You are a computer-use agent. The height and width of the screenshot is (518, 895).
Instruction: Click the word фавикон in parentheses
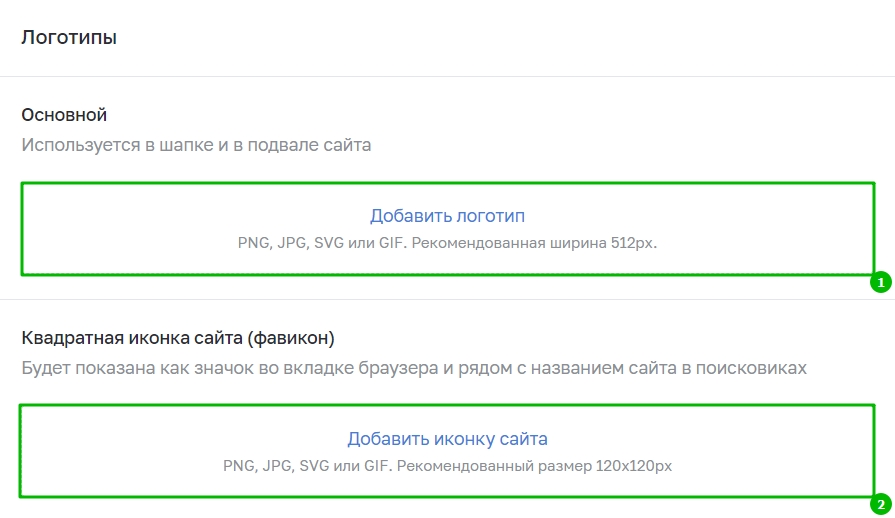tap(291, 338)
